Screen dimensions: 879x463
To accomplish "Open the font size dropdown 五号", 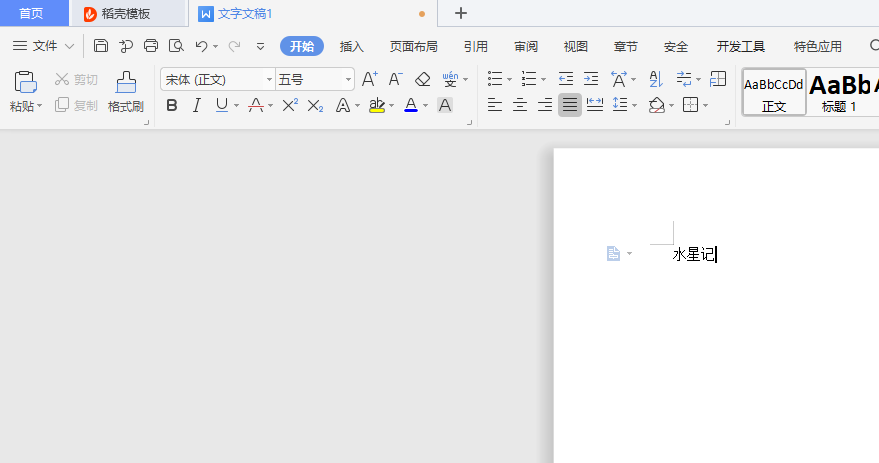I will [314, 79].
